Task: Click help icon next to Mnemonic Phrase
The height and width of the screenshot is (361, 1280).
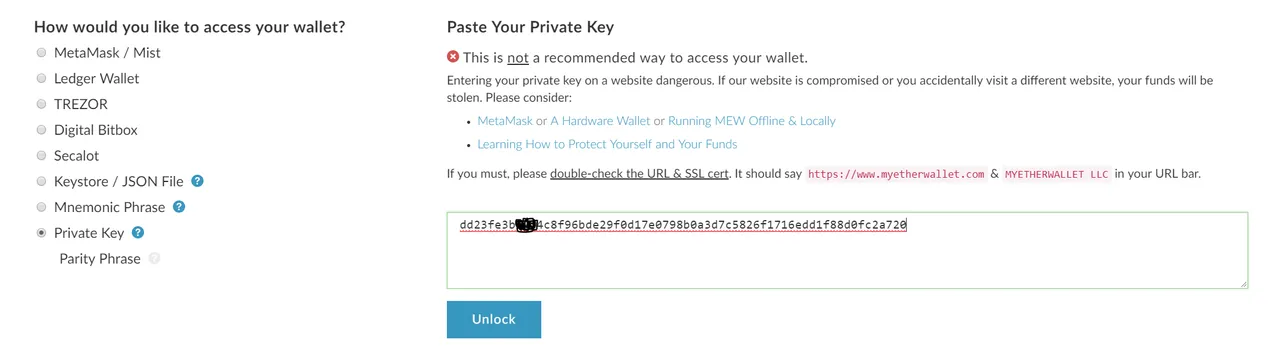Action: [179, 207]
